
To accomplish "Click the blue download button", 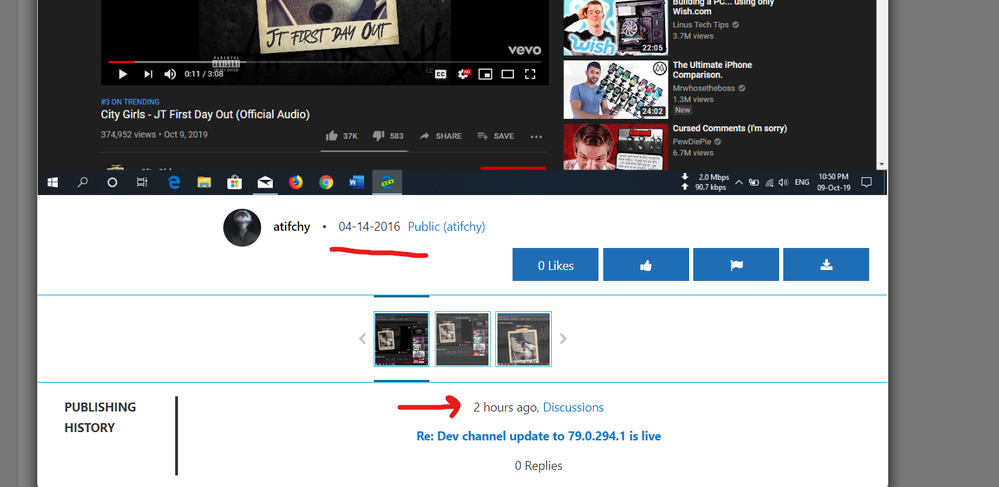I will [826, 265].
